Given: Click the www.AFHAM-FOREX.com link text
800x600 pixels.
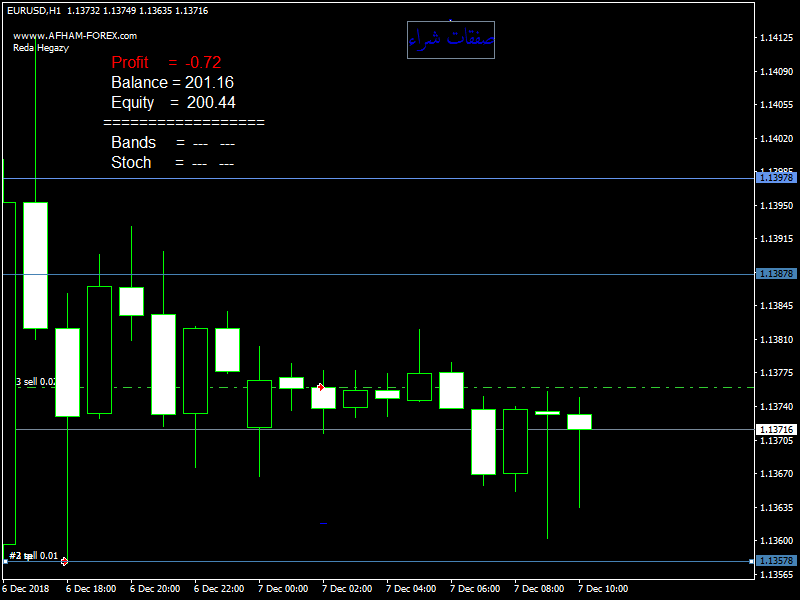Looking at the screenshot, I should 74,35.
